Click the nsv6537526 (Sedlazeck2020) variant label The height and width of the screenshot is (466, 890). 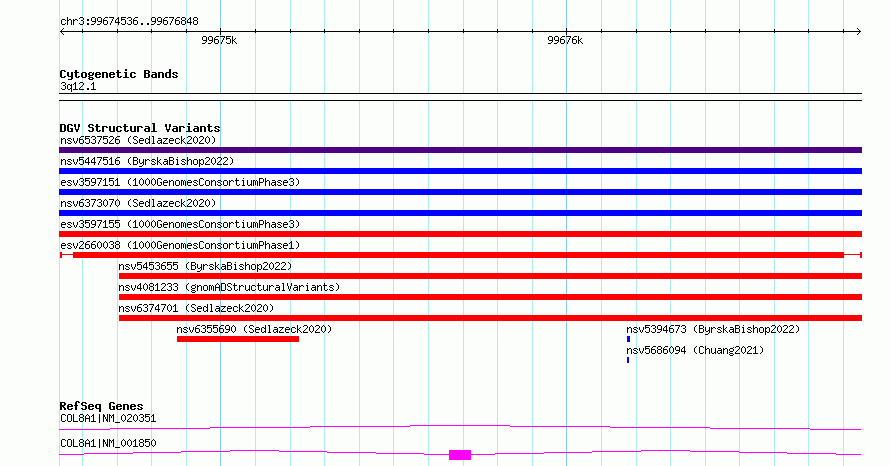coord(138,140)
